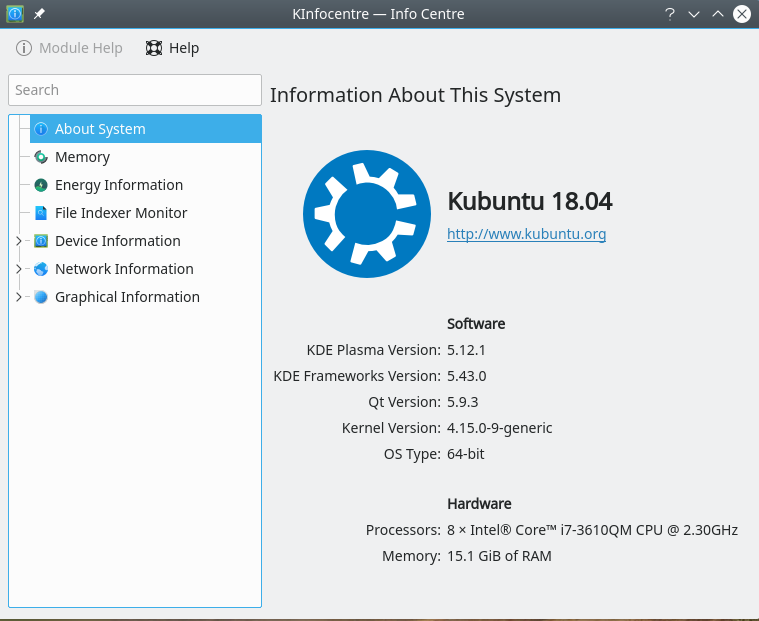Click the File Indexer Monitor icon
The width and height of the screenshot is (759, 621).
[x=41, y=213]
